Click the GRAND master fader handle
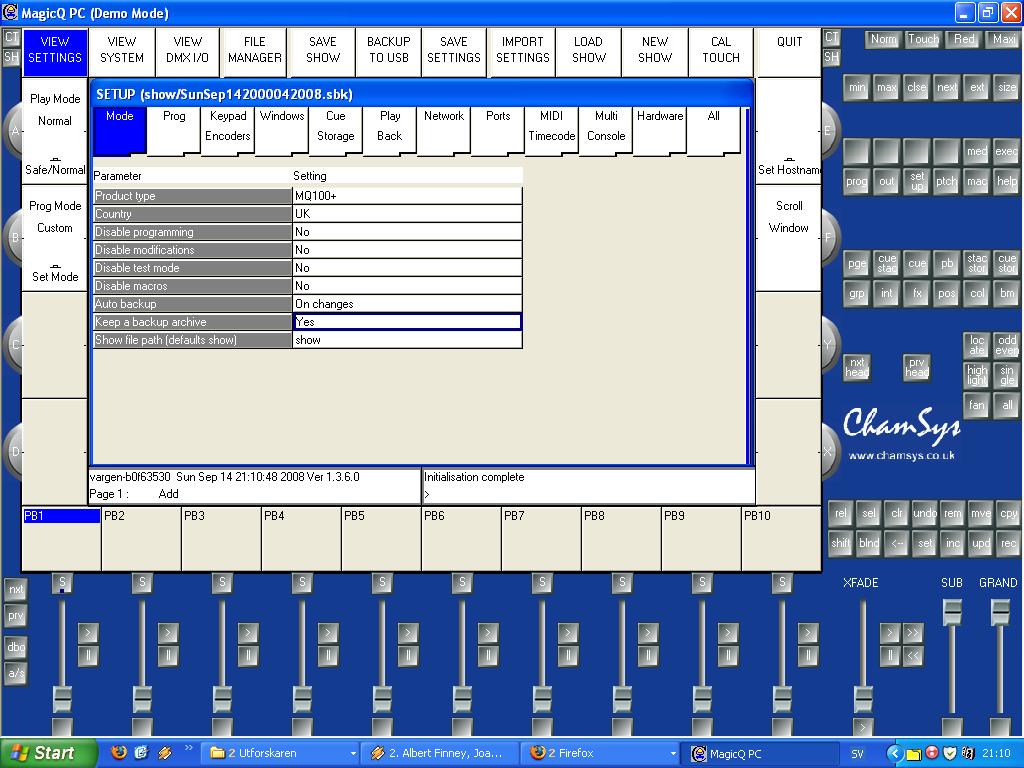Viewport: 1024px width, 768px height. click(1000, 612)
